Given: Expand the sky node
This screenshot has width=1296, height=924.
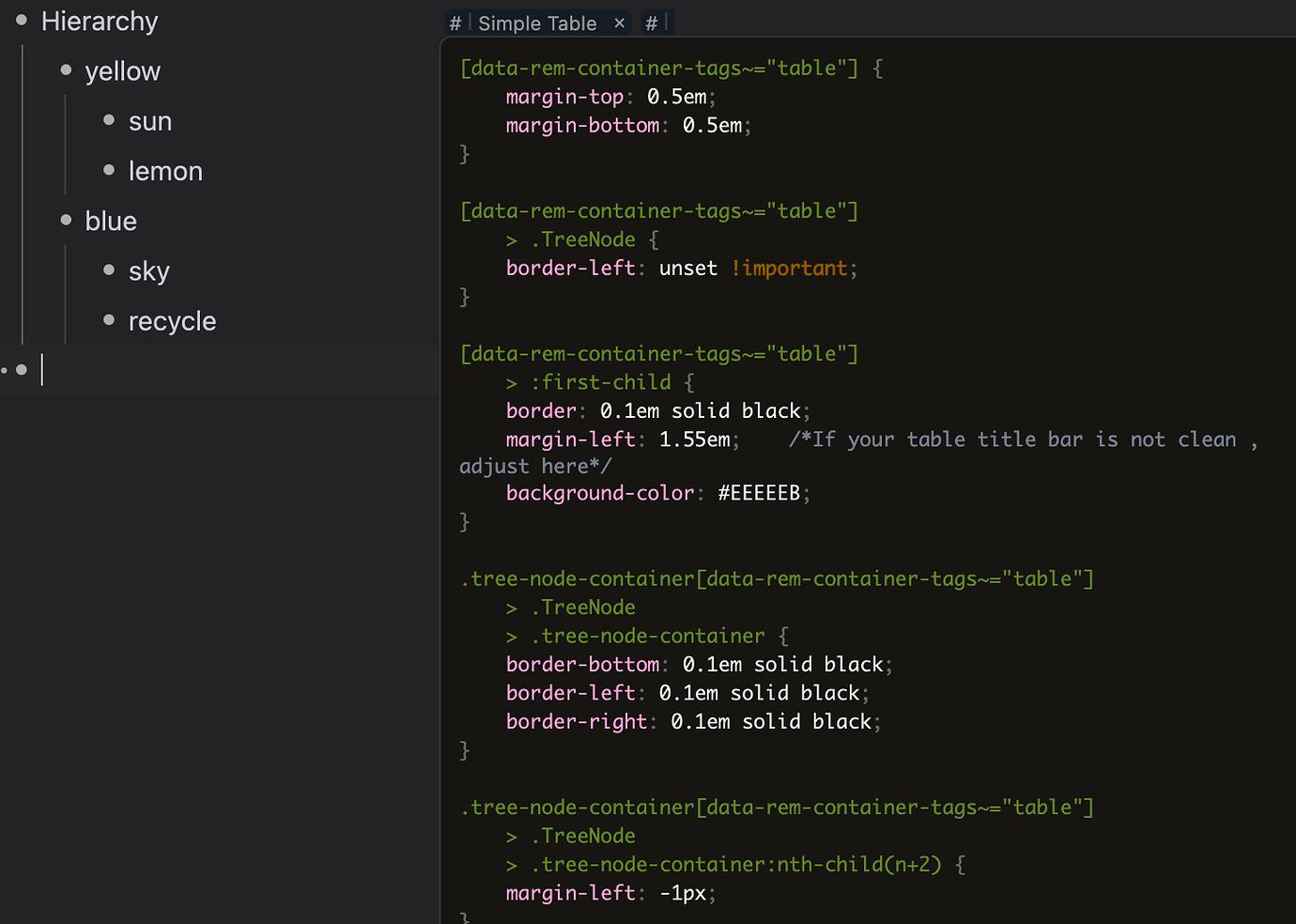Looking at the screenshot, I should pyautogui.click(x=110, y=269).
